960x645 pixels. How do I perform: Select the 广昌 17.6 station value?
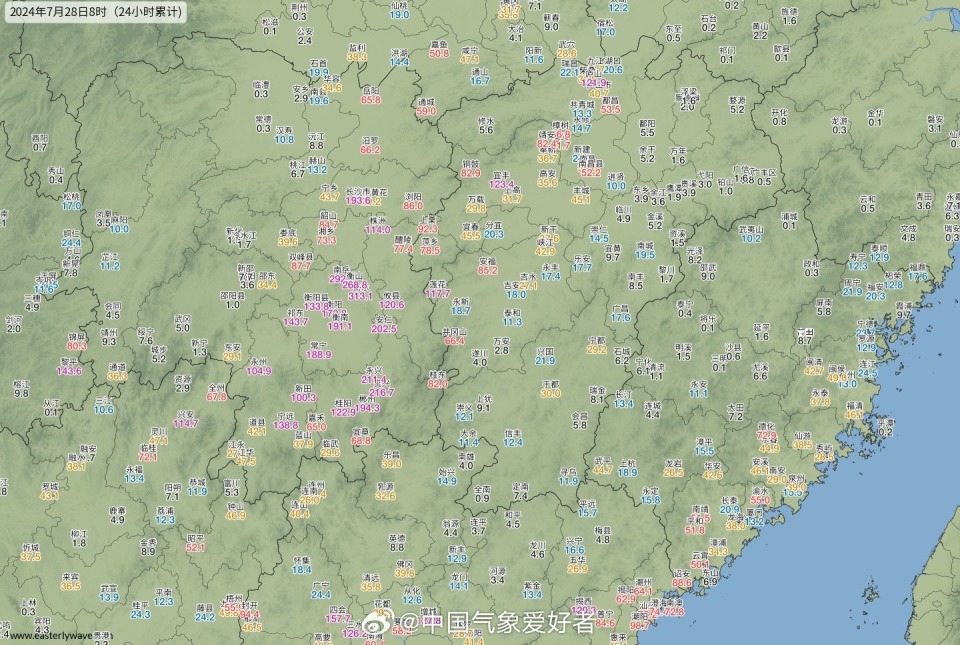[620, 313]
